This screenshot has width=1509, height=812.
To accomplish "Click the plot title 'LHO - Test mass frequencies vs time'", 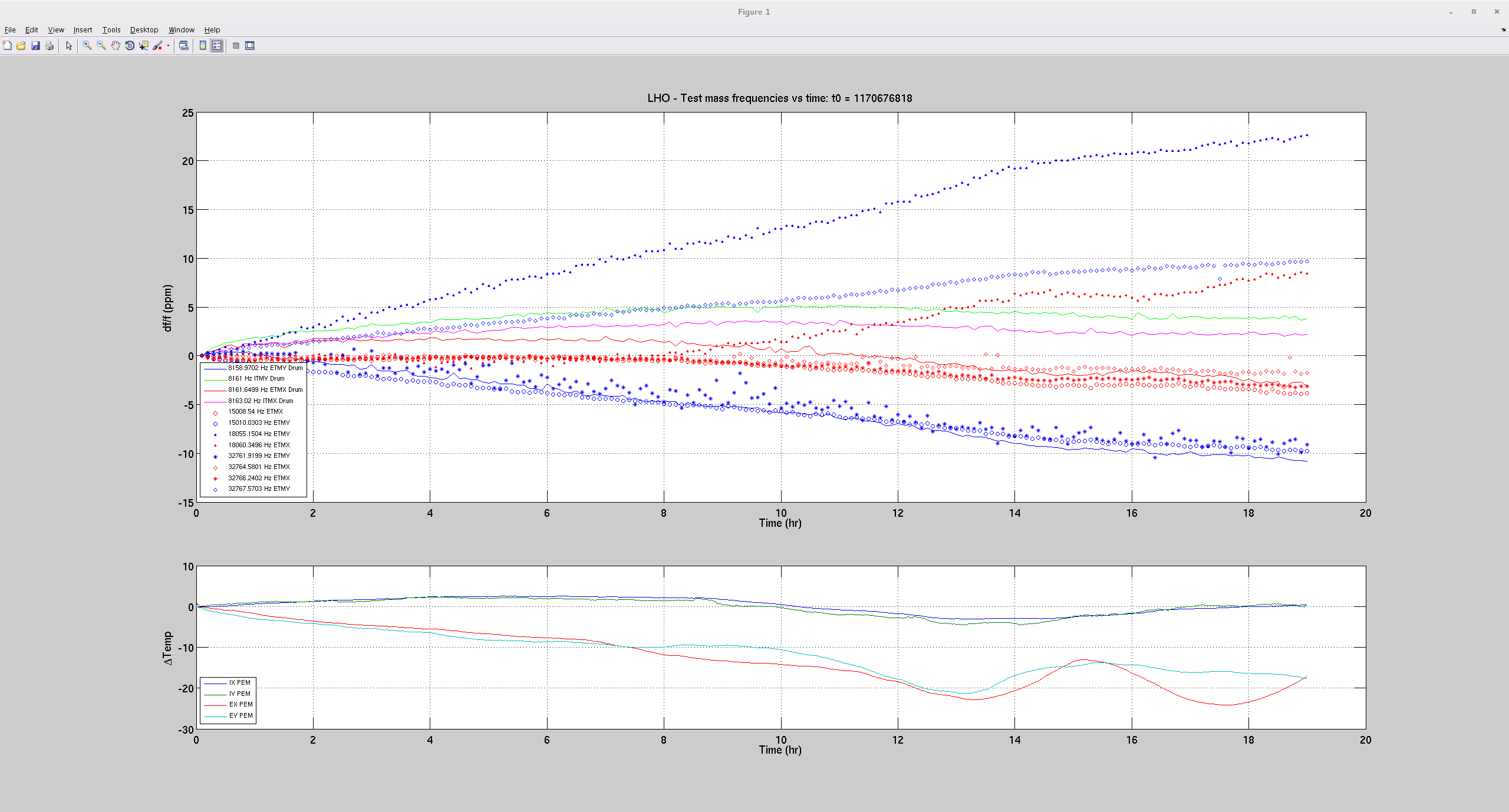I will click(x=779, y=98).
